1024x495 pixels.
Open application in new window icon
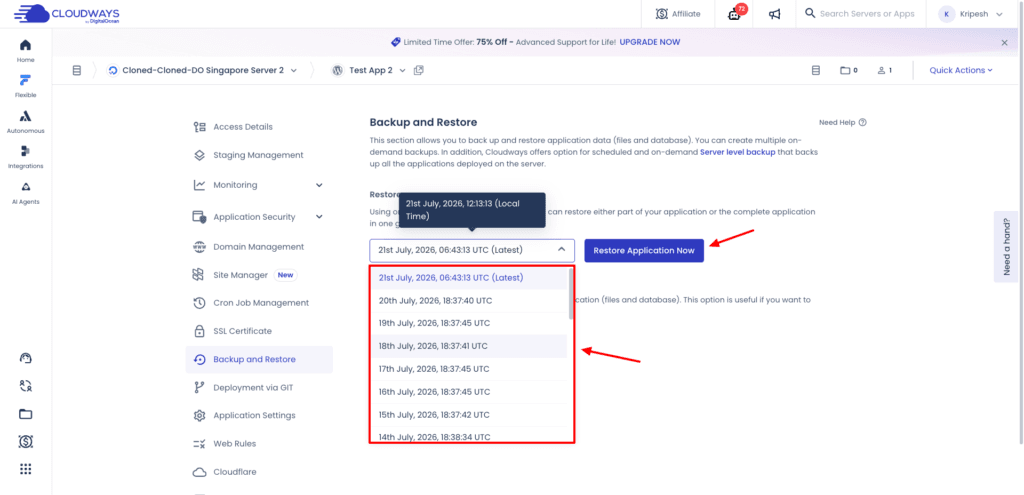point(419,70)
